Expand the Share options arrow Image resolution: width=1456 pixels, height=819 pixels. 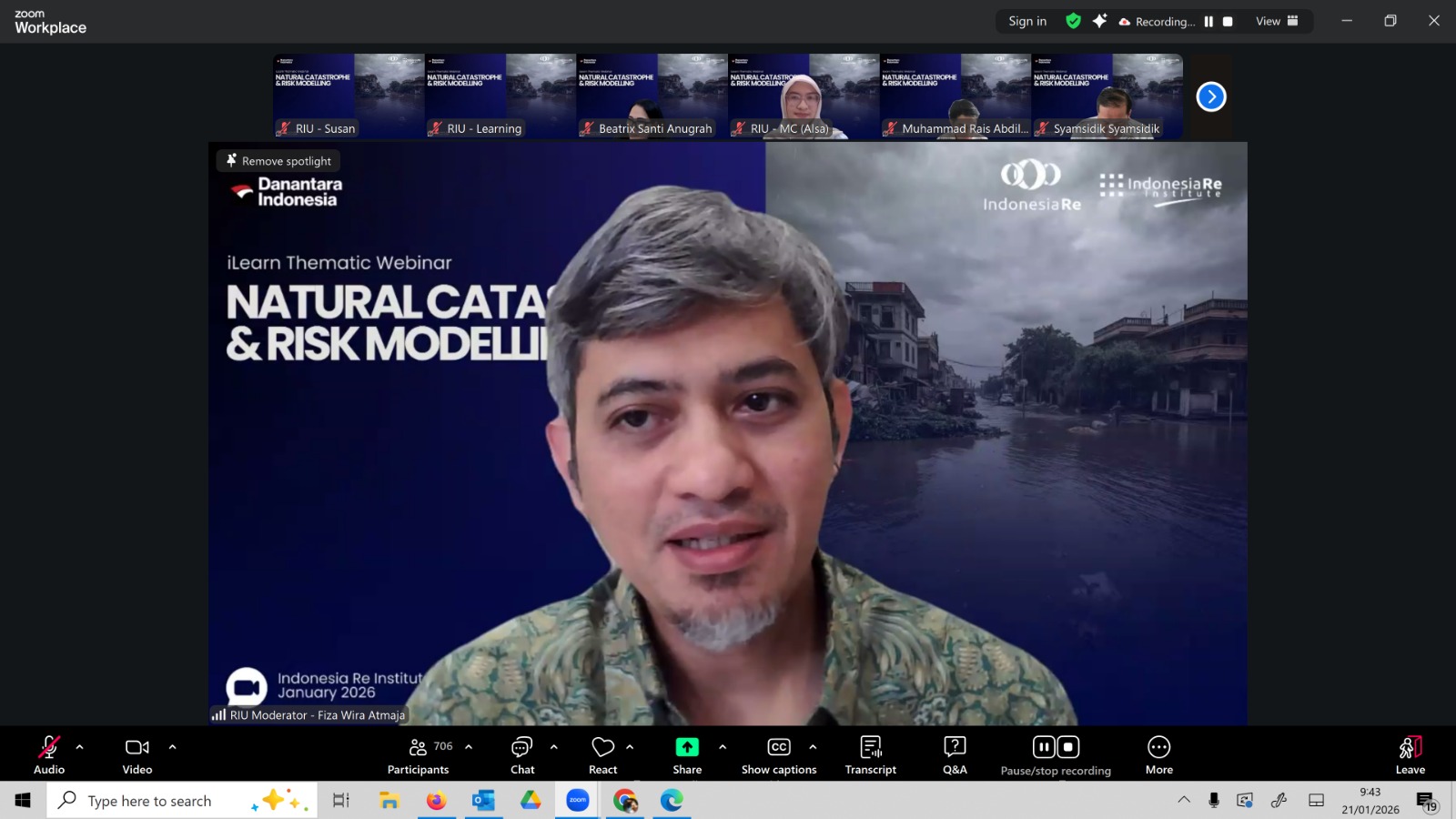click(x=723, y=747)
